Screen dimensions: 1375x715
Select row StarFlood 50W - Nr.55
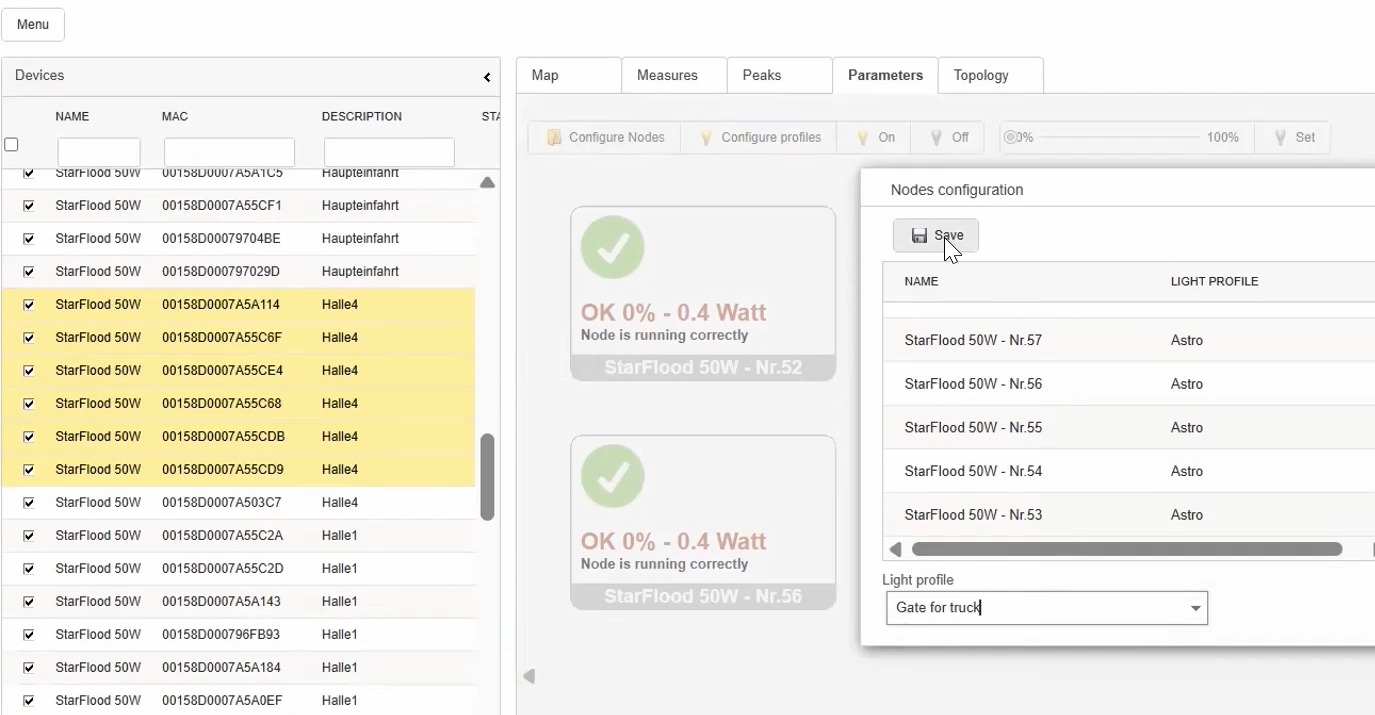[x=1129, y=427]
